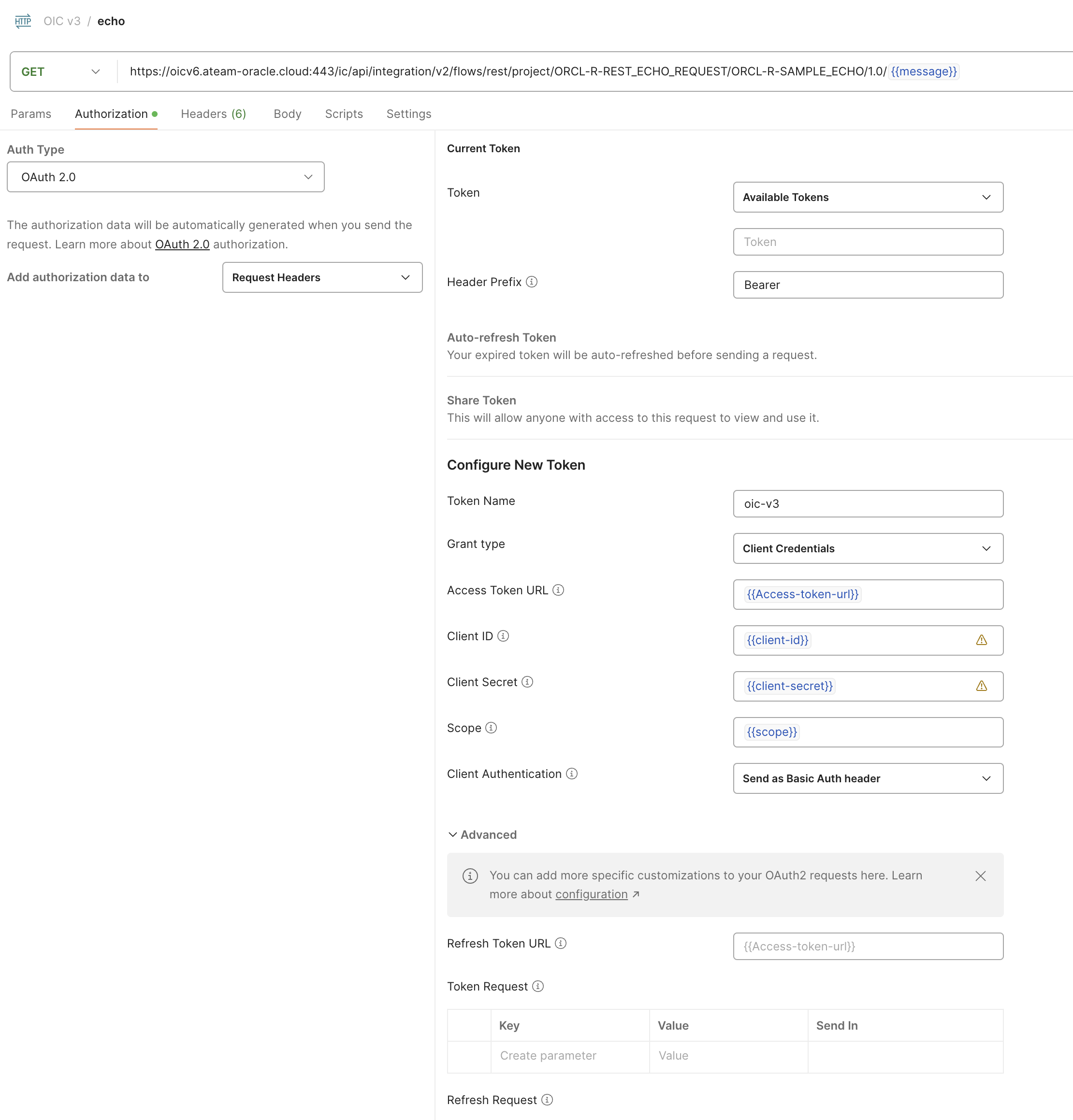Click the Scope info icon

491,728
